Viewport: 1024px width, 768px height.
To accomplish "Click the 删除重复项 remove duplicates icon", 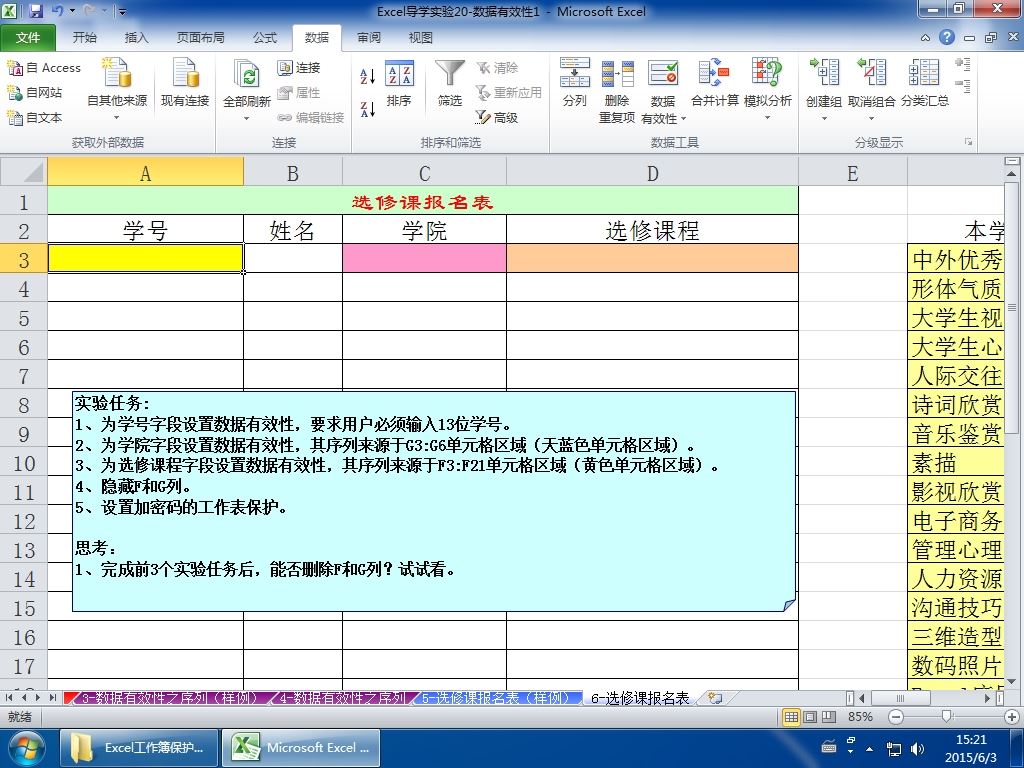I will [617, 73].
